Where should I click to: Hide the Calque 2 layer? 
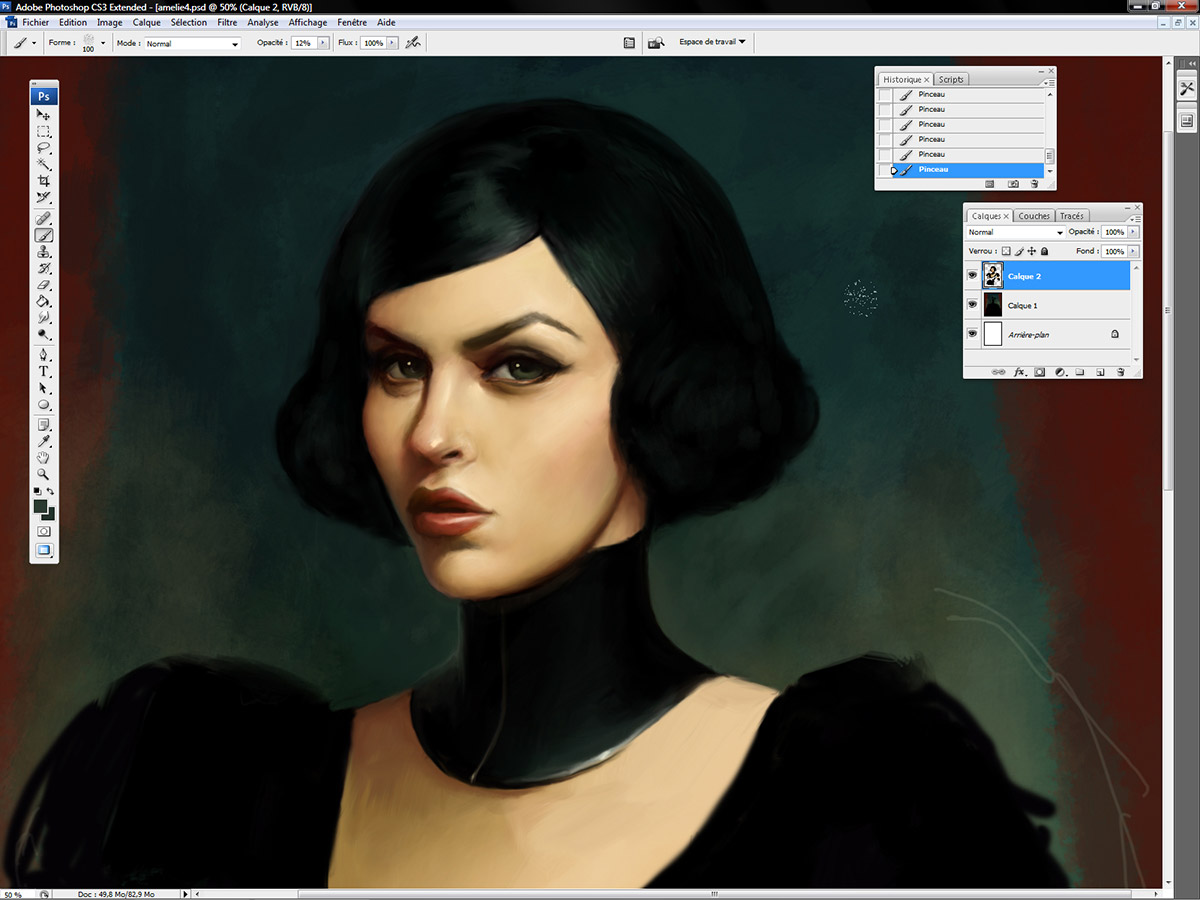coord(972,276)
